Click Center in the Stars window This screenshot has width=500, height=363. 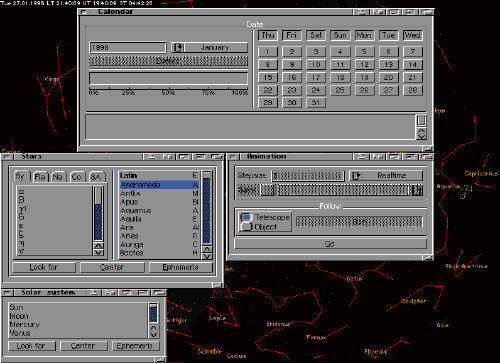click(112, 267)
